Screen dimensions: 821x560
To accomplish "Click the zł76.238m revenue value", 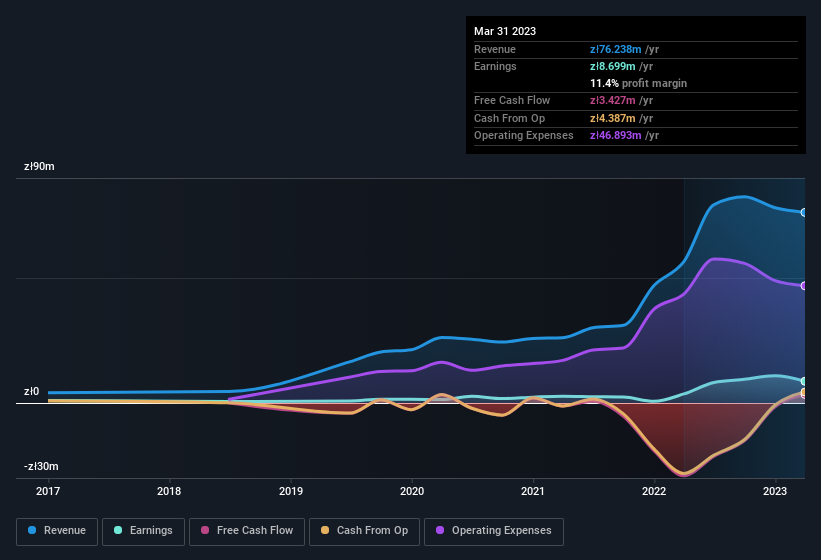I will (x=616, y=49).
